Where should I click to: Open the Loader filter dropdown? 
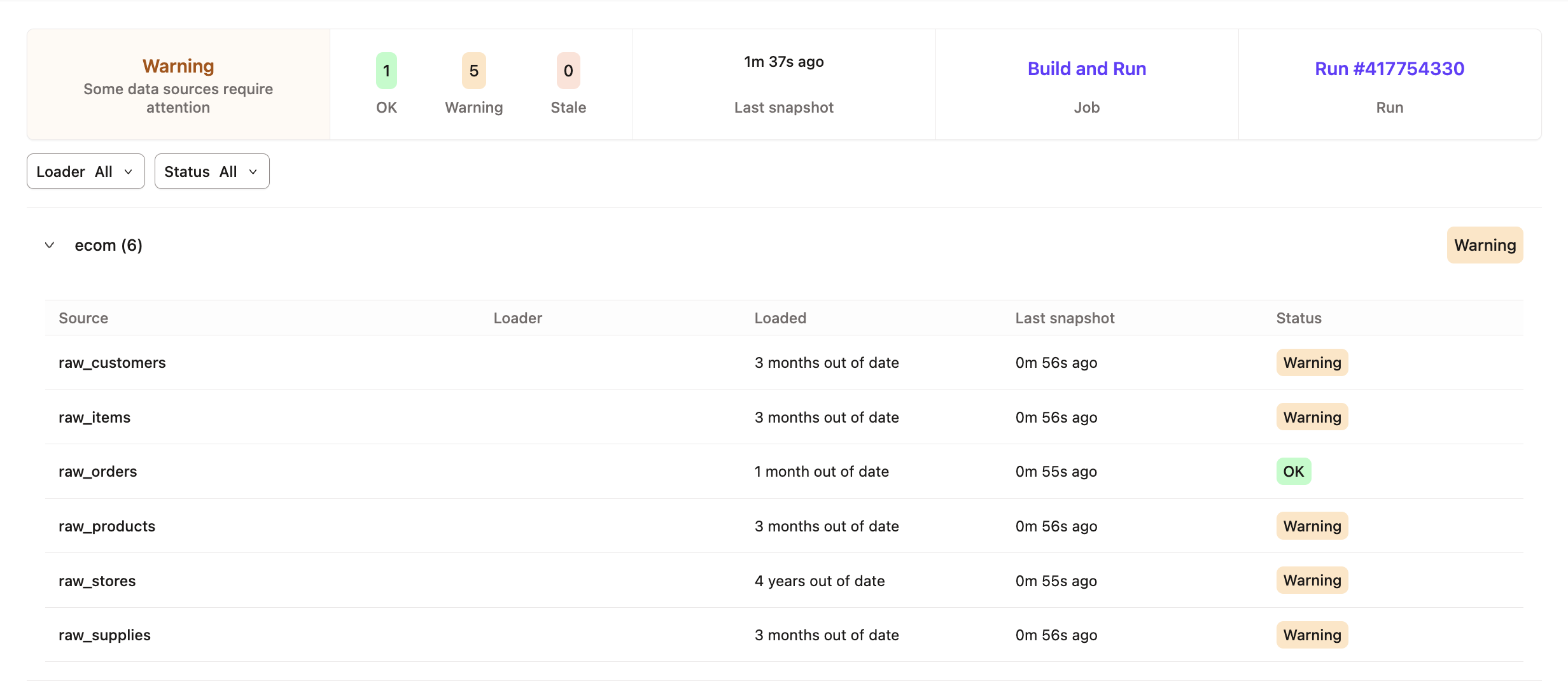(x=85, y=171)
